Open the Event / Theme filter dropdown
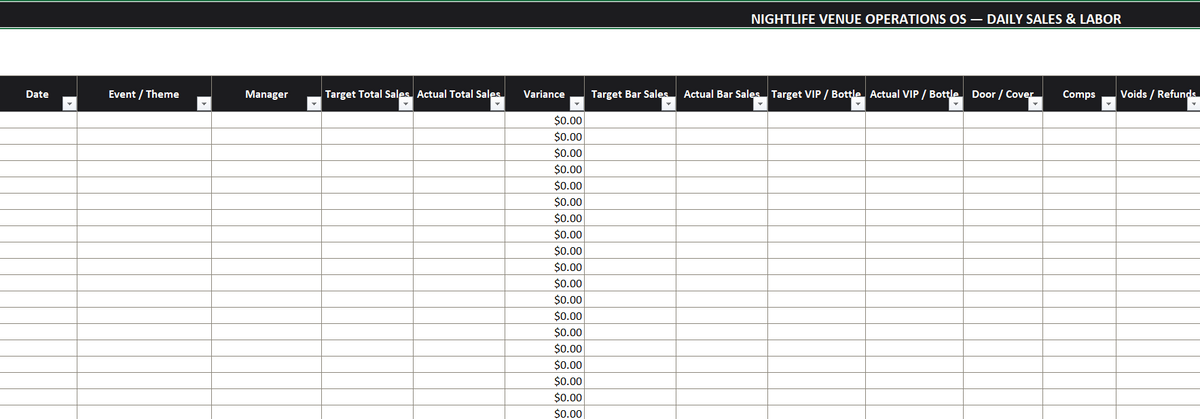 point(204,103)
